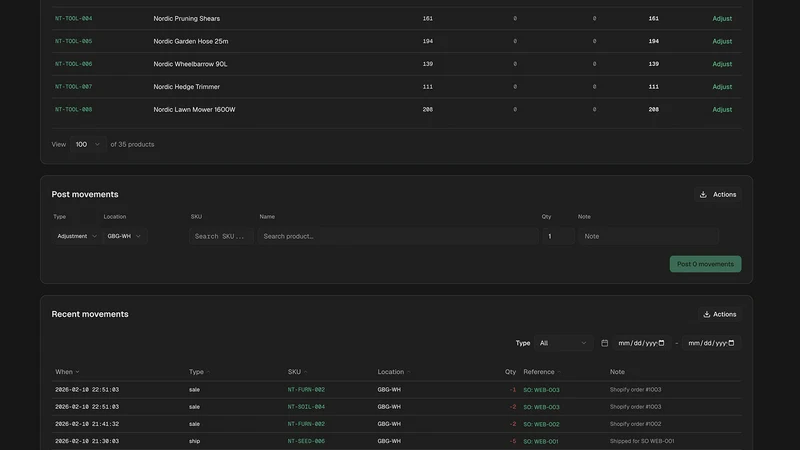Open SKU link NT-TOOL-007
Viewport: 800px width, 450px height.
73,87
